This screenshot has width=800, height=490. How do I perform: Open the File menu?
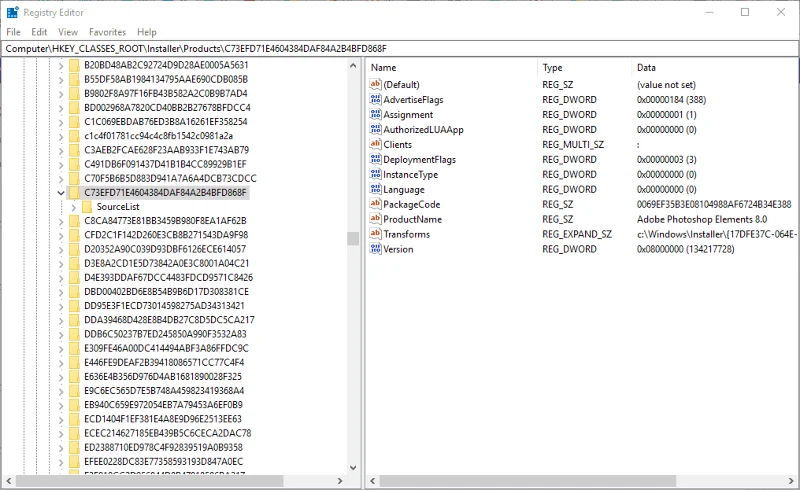[x=13, y=32]
